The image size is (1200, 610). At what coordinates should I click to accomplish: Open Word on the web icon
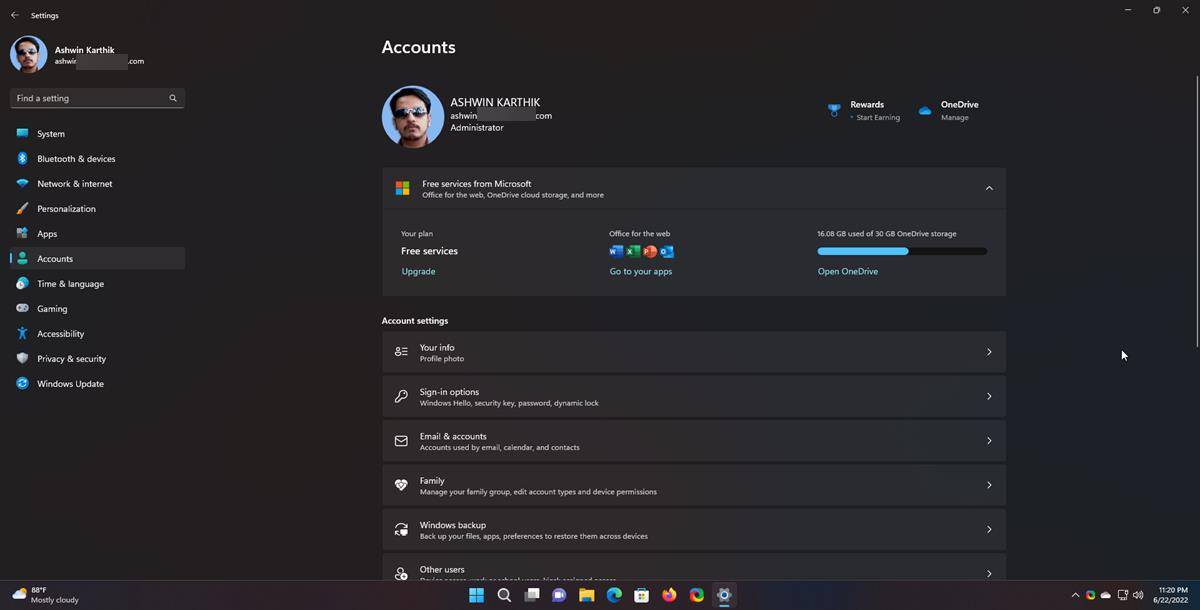(x=617, y=251)
